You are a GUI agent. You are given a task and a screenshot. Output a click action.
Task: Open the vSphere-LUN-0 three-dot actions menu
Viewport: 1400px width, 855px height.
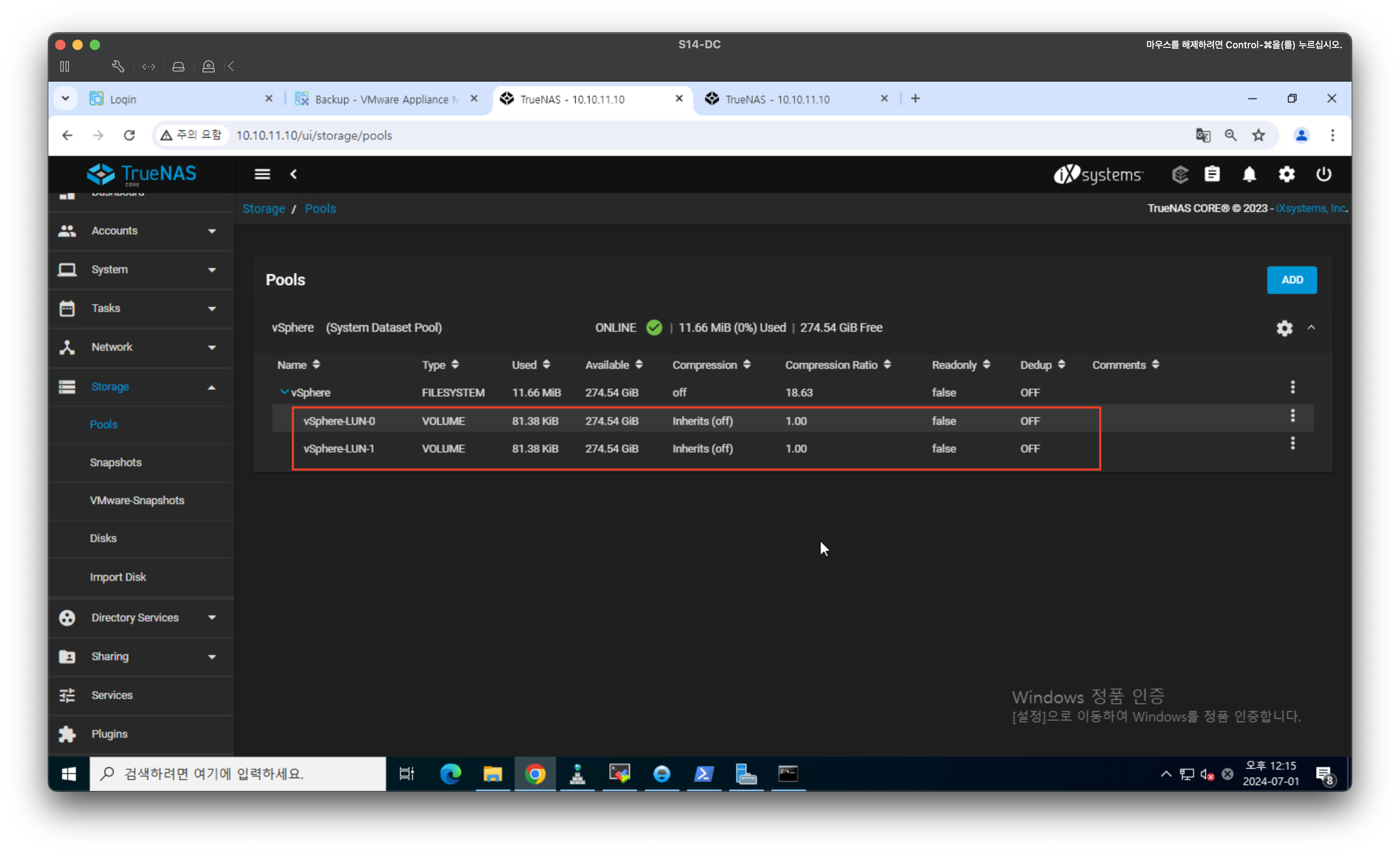pyautogui.click(x=1293, y=416)
